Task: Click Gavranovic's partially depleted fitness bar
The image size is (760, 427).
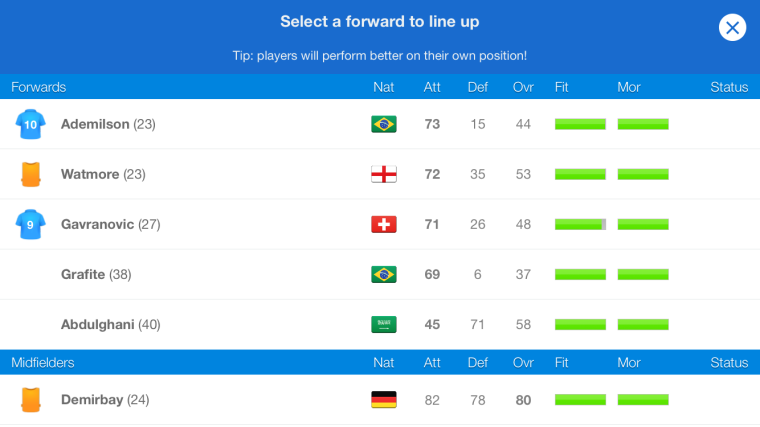Action: tap(580, 224)
